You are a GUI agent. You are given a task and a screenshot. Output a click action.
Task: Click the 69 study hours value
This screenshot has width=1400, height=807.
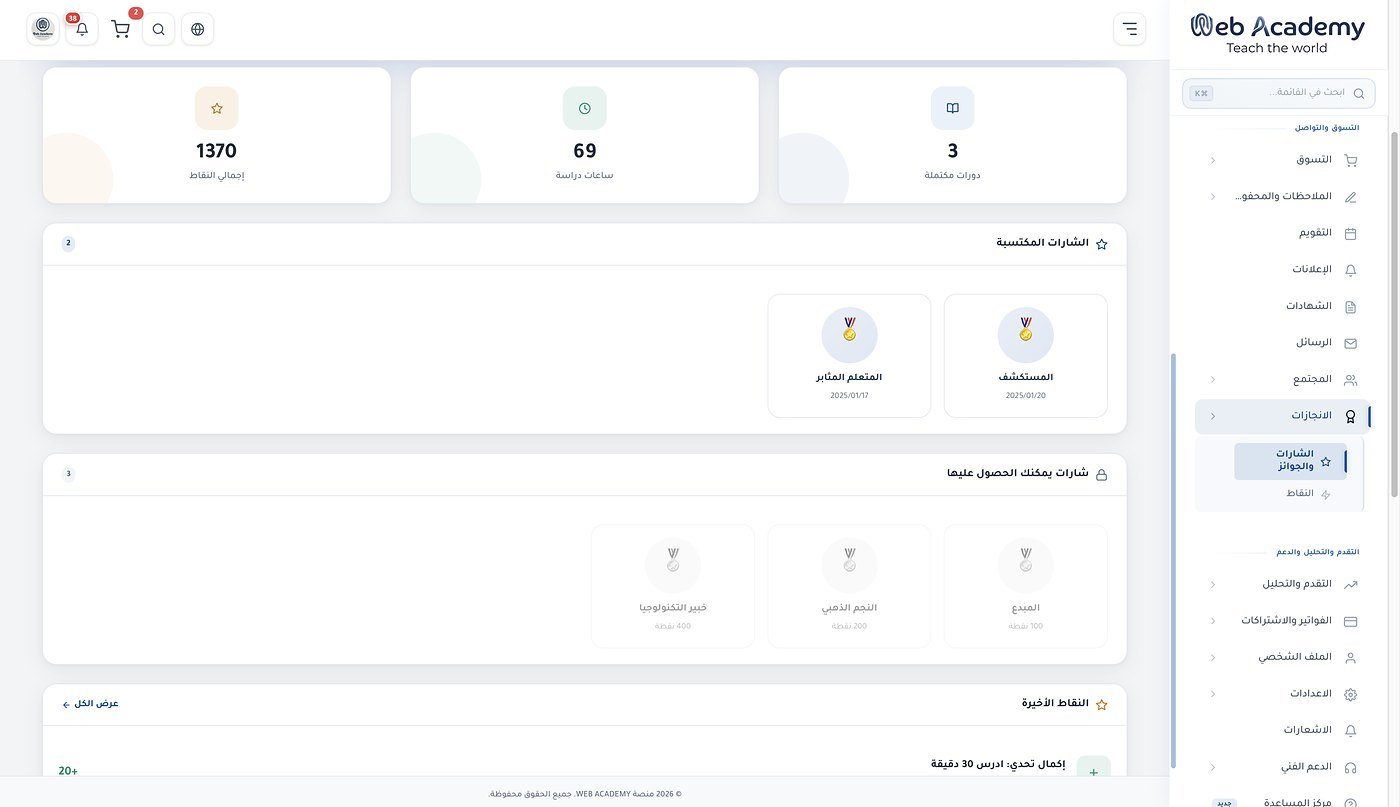pyautogui.click(x=585, y=152)
